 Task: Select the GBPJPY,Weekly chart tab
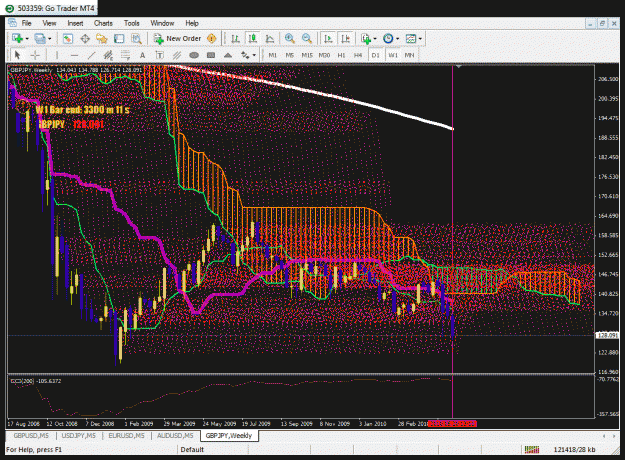point(229,436)
